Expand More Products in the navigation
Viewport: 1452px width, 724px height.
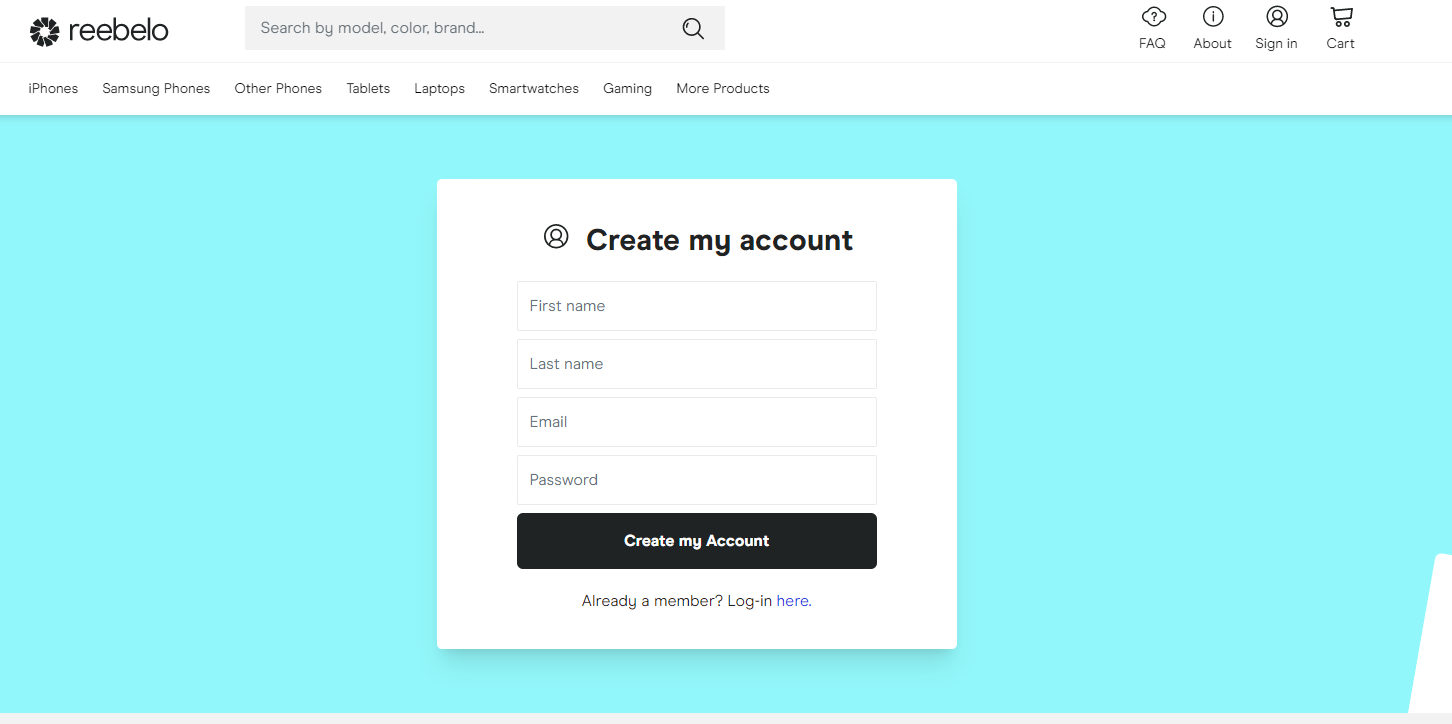[x=722, y=88]
